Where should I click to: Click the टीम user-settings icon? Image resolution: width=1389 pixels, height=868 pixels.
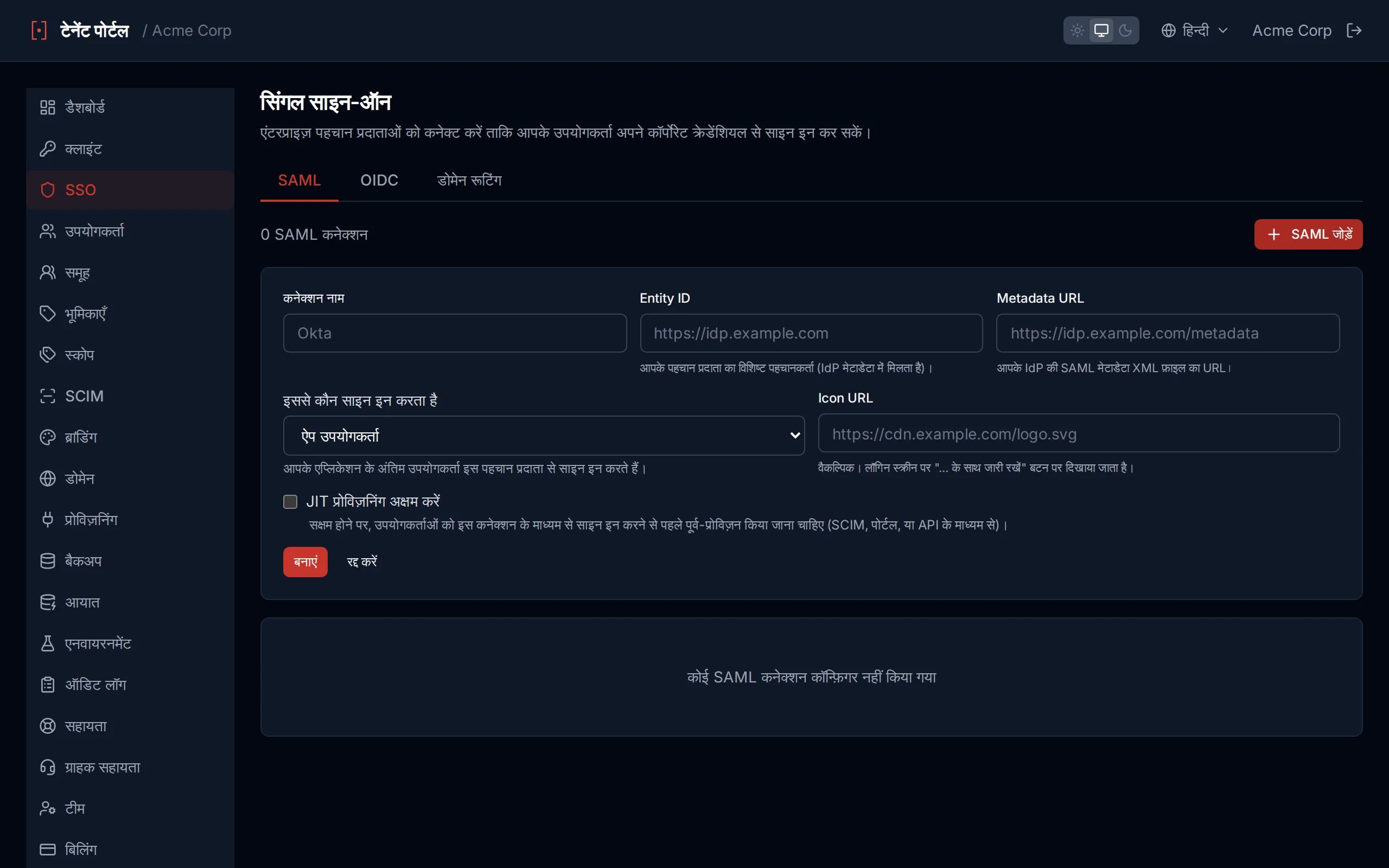coord(48,808)
